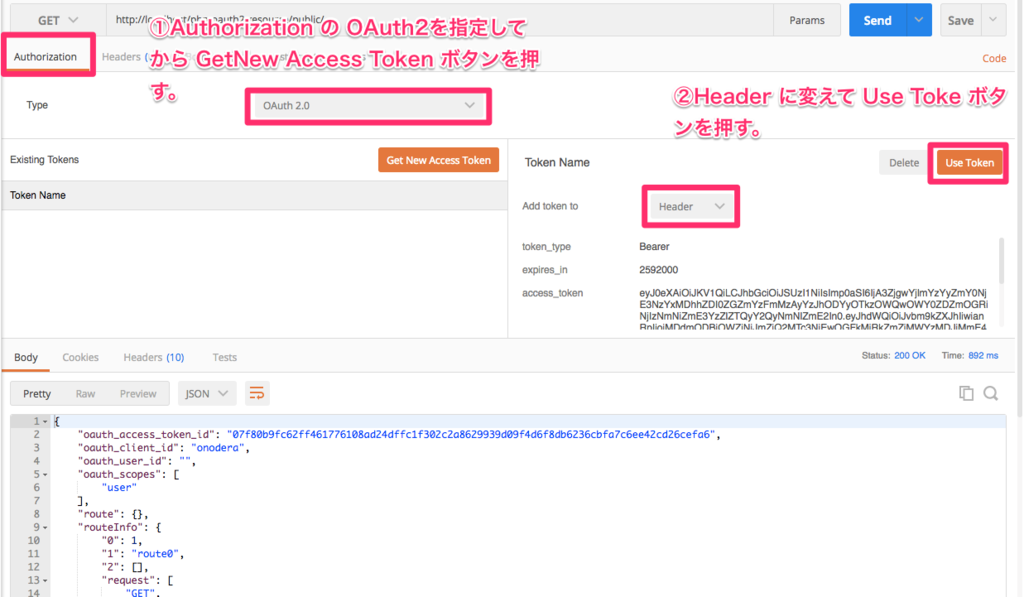This screenshot has width=1024, height=597.
Task: Click the Existing Tokens label
Action: [x=44, y=159]
